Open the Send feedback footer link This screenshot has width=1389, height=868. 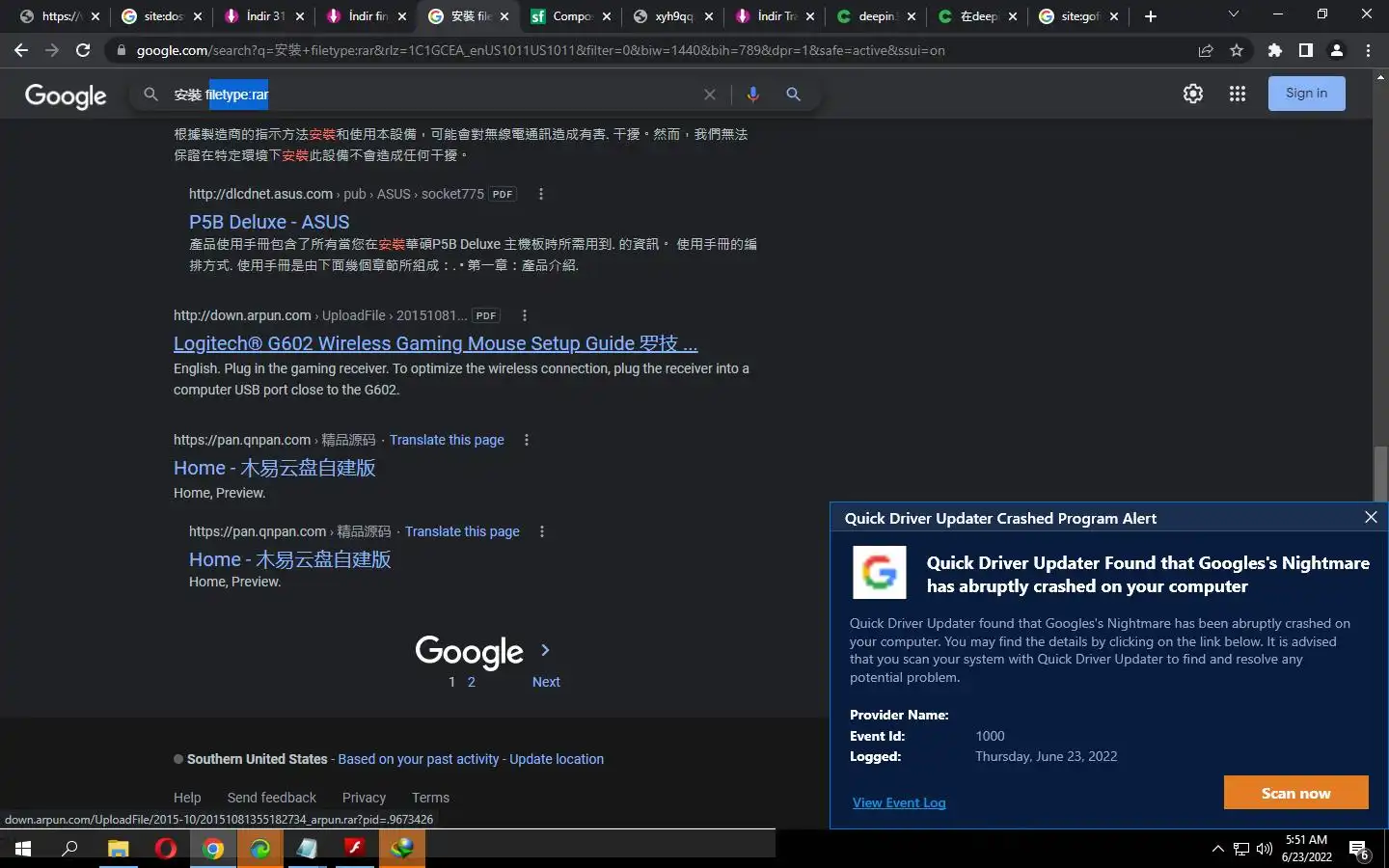pos(272,798)
